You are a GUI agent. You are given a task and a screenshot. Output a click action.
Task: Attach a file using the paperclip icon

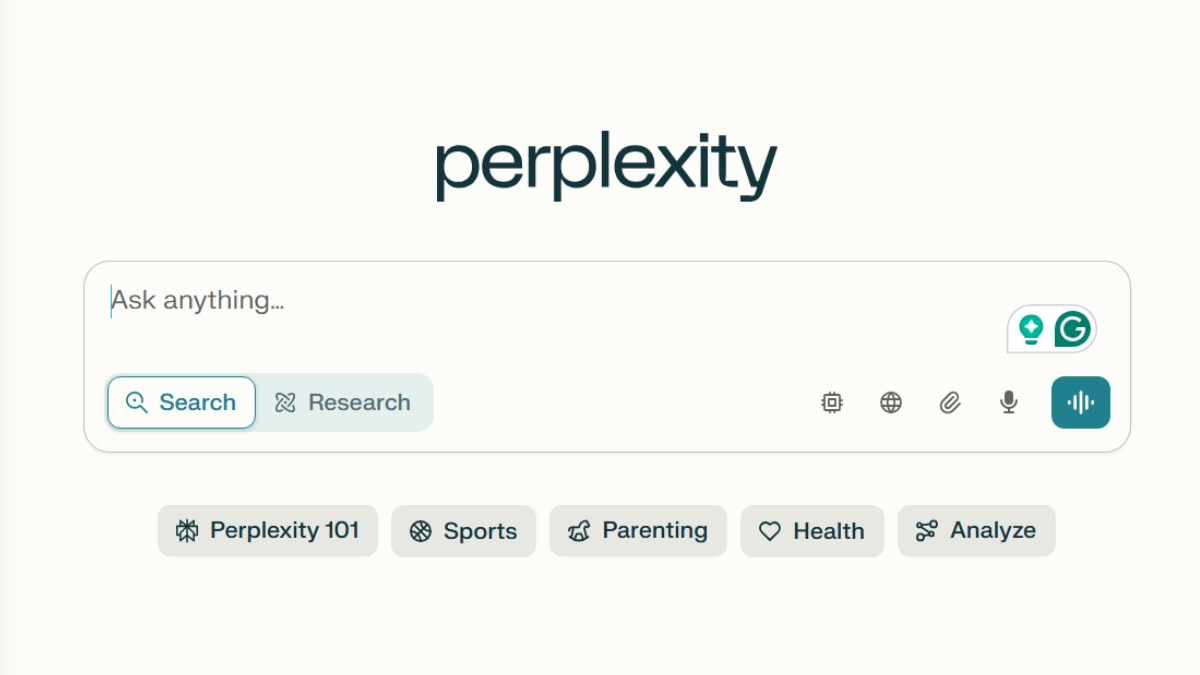(949, 402)
